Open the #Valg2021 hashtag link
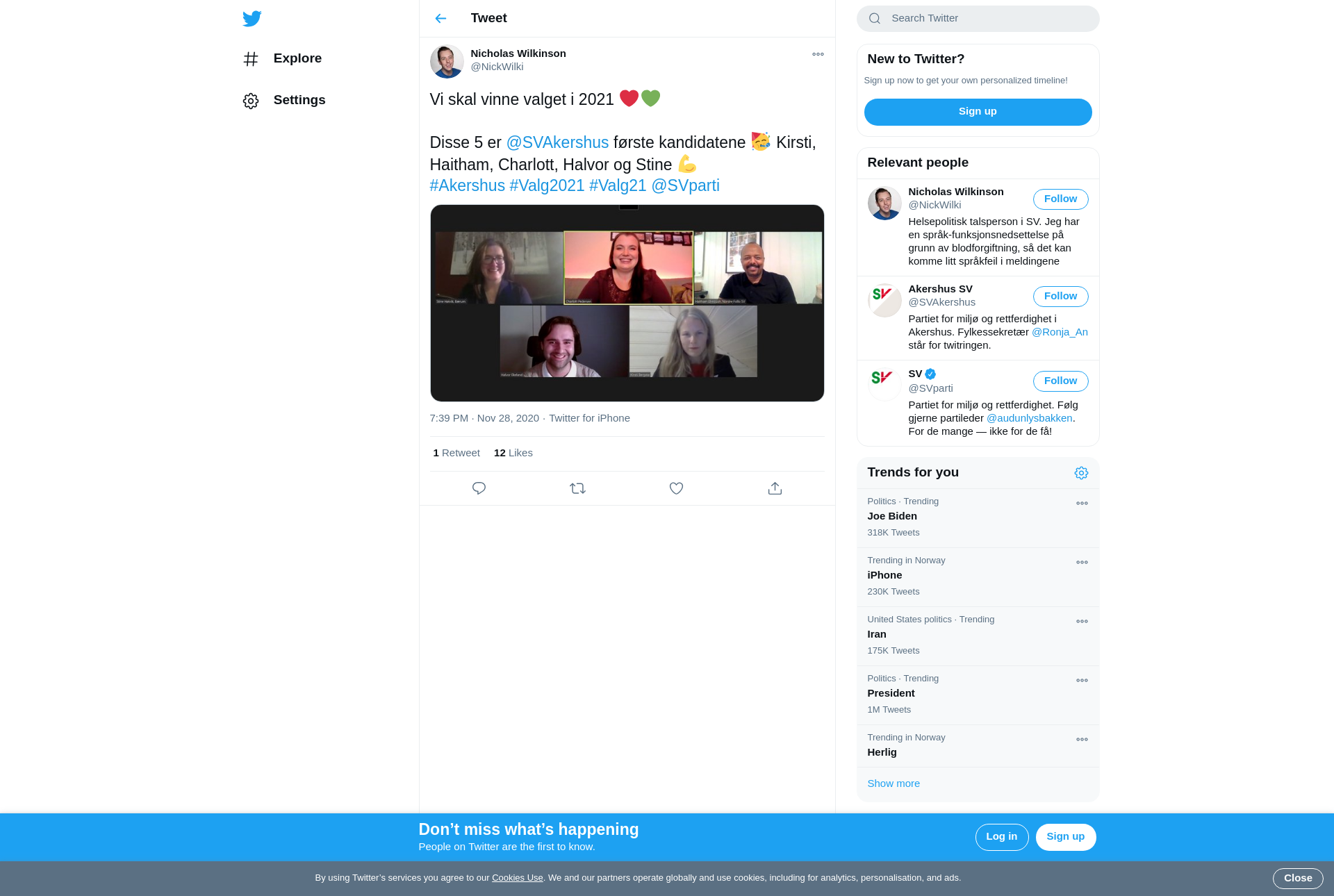 pyautogui.click(x=547, y=186)
